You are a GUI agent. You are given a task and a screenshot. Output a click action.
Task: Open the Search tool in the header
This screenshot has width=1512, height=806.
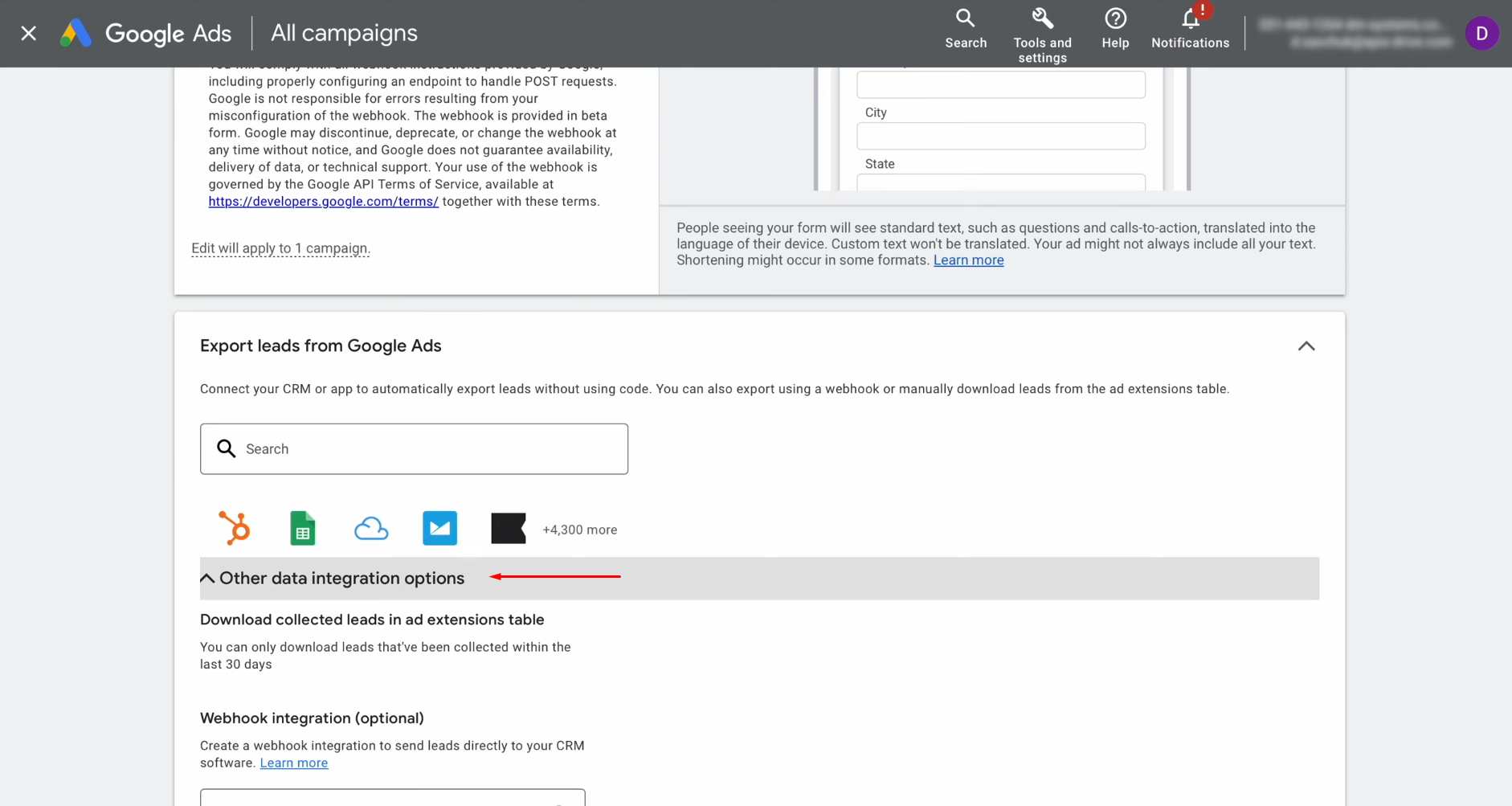(x=966, y=29)
